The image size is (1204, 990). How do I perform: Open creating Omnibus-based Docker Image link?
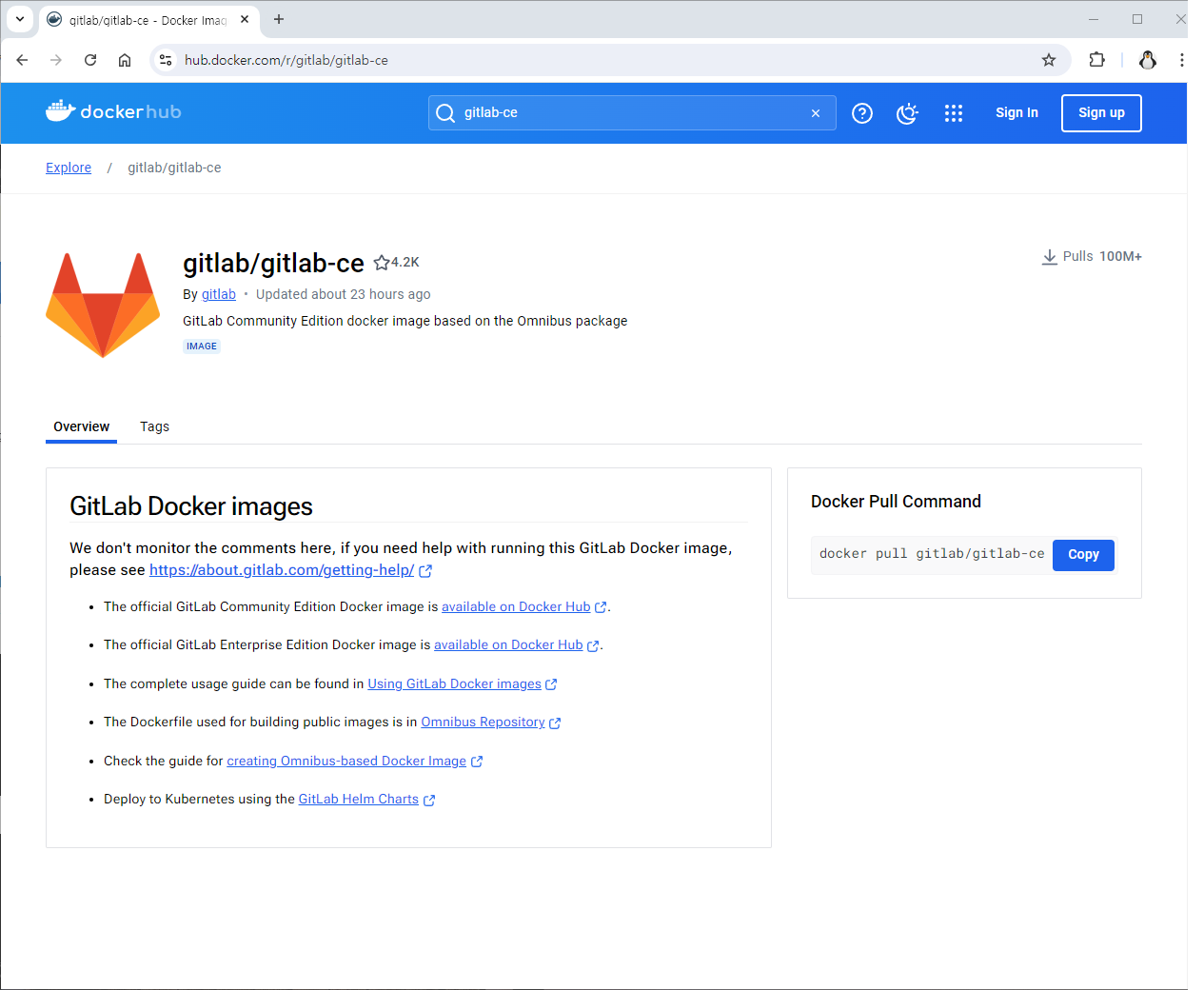tap(346, 761)
